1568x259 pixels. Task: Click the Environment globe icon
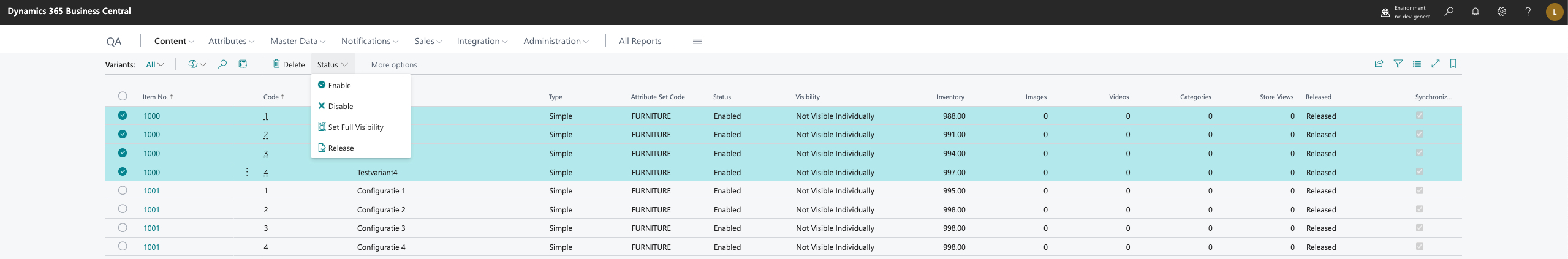1385,12
